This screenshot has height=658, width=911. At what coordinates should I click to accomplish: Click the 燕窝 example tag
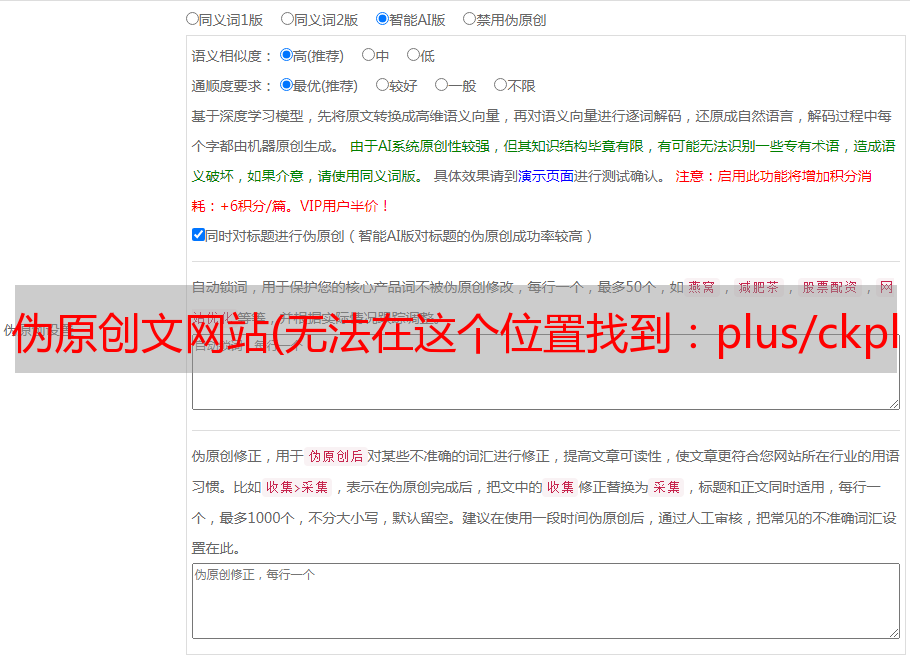701,287
